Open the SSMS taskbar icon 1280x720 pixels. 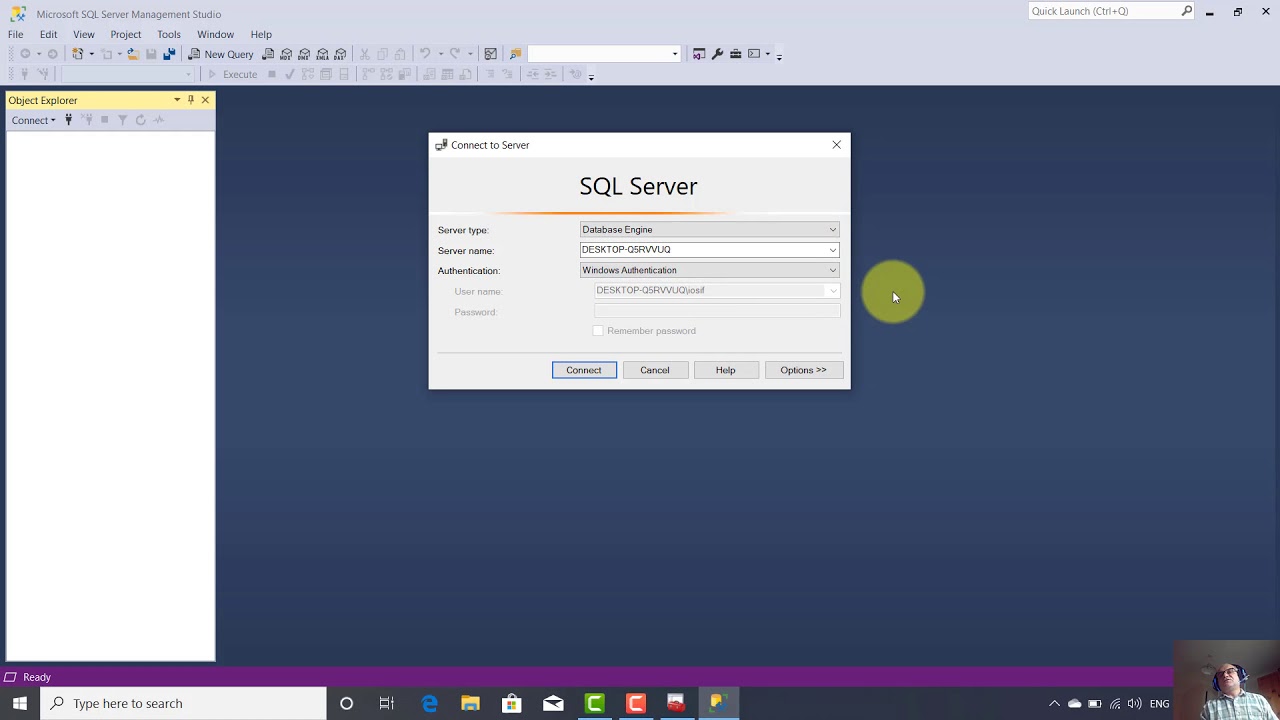[x=717, y=703]
